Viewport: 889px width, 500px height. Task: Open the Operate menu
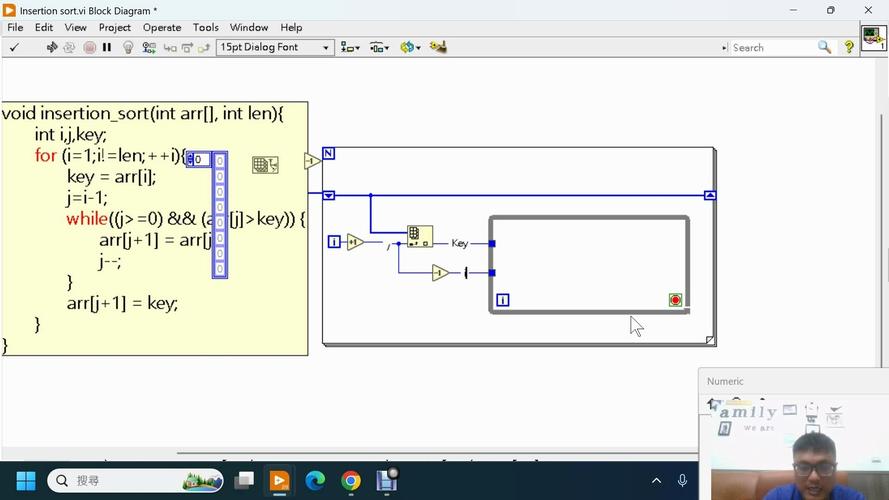(x=162, y=27)
